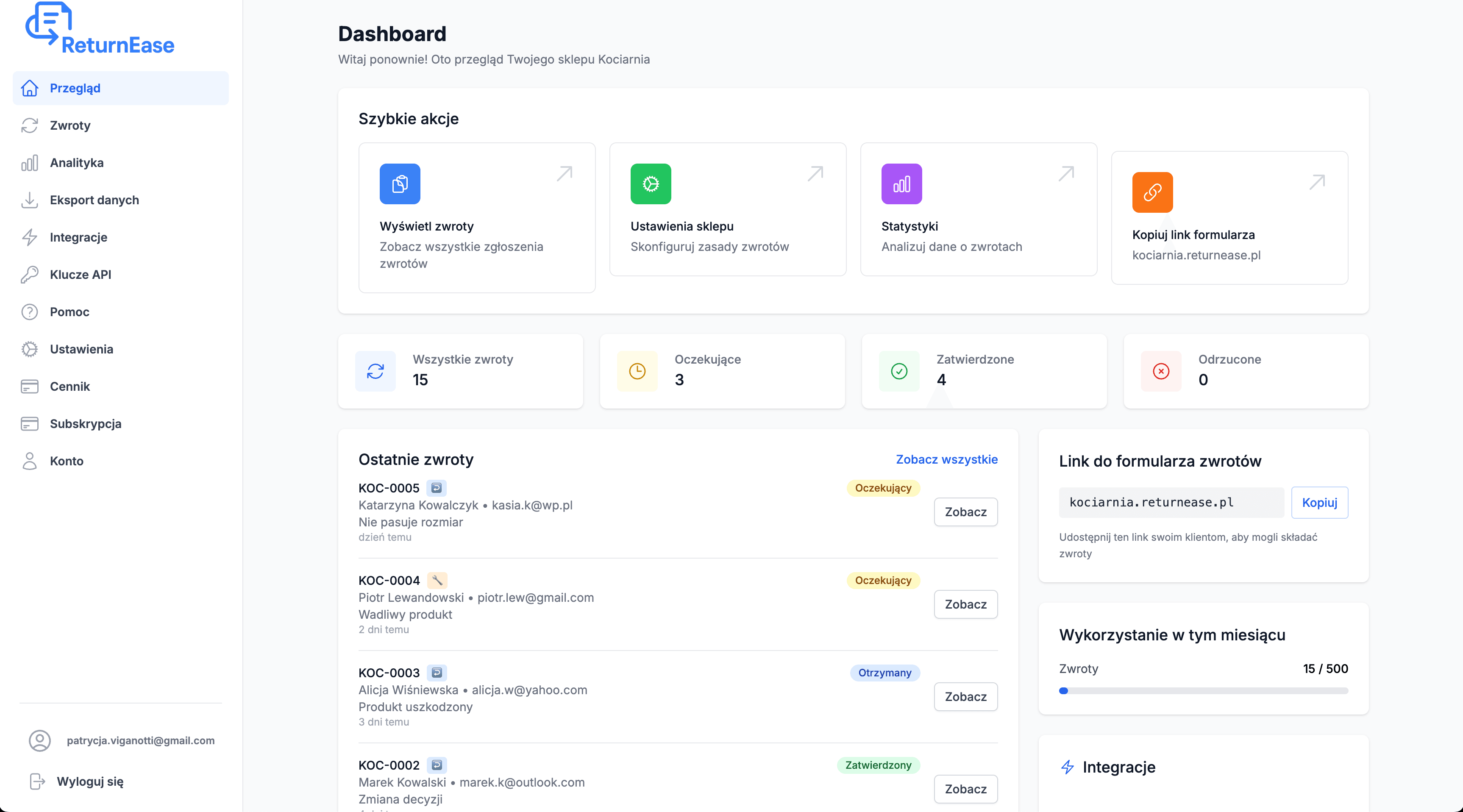Click the logout icon next to Wyloguj się

(x=36, y=781)
